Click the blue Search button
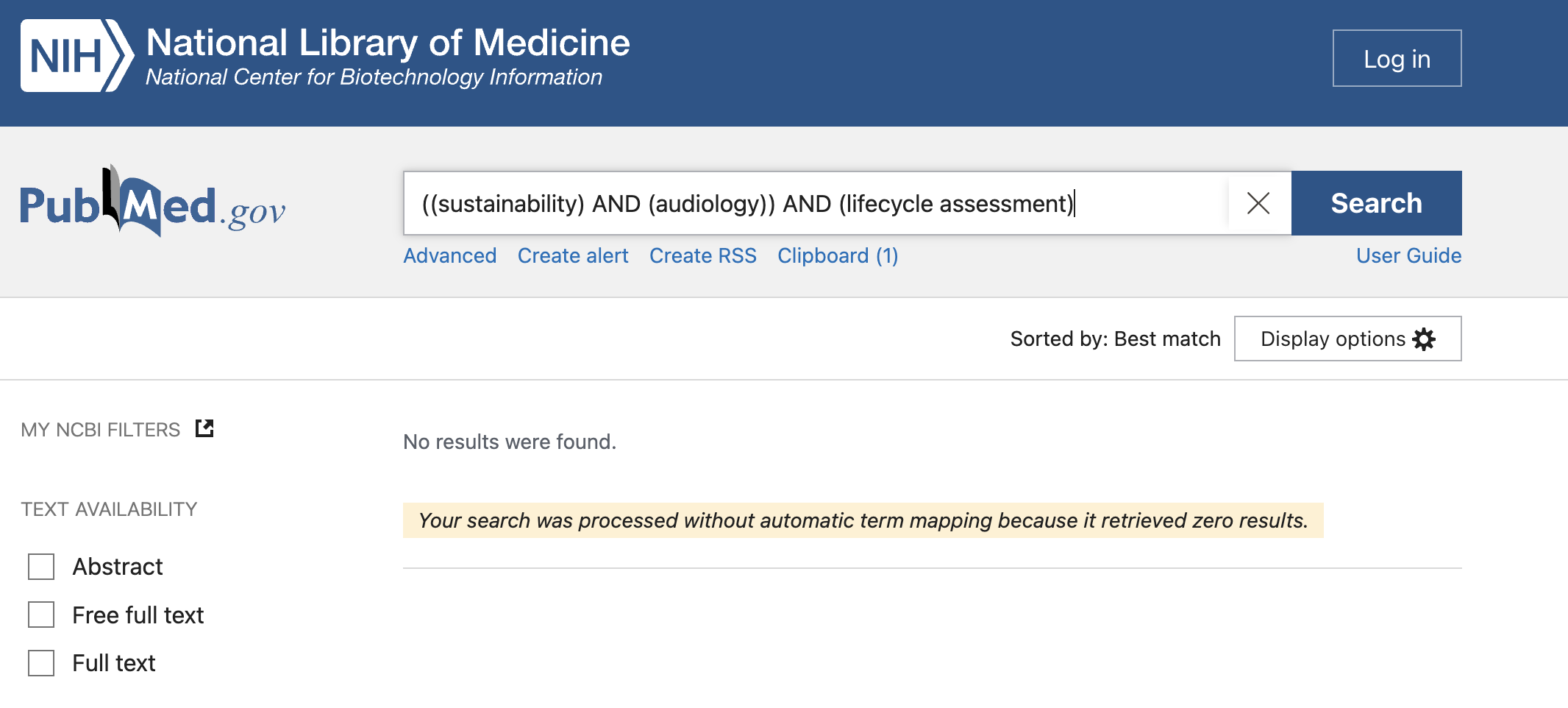 [1376, 203]
